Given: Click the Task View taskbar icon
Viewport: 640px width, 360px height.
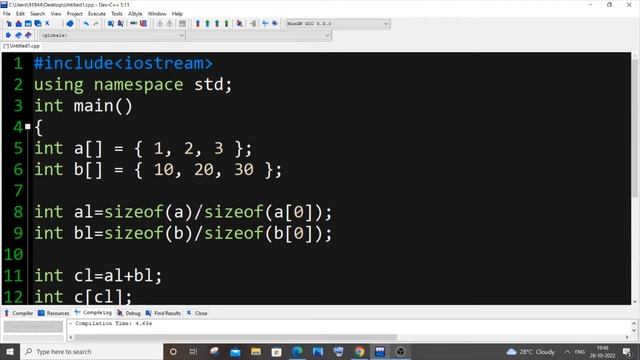Looking at the screenshot, I should point(193,351).
